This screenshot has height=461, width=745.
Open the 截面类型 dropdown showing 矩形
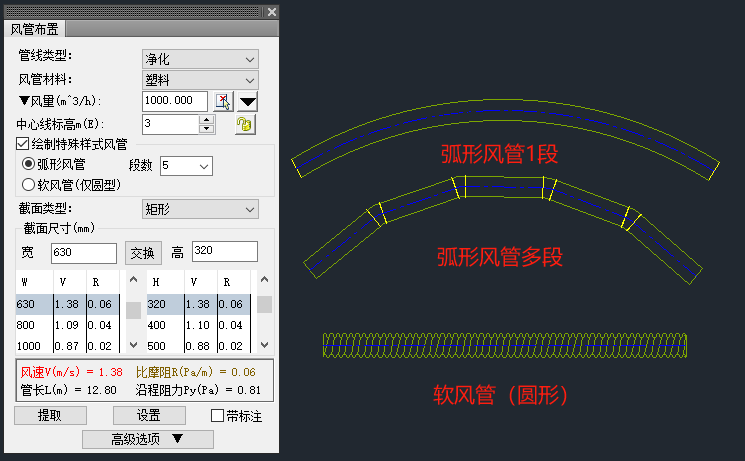(x=200, y=209)
